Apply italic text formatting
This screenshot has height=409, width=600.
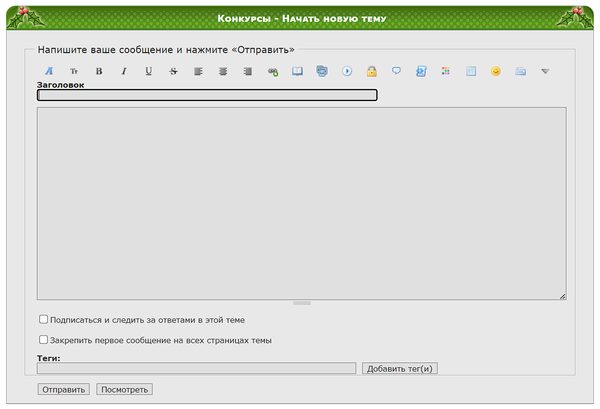[124, 71]
